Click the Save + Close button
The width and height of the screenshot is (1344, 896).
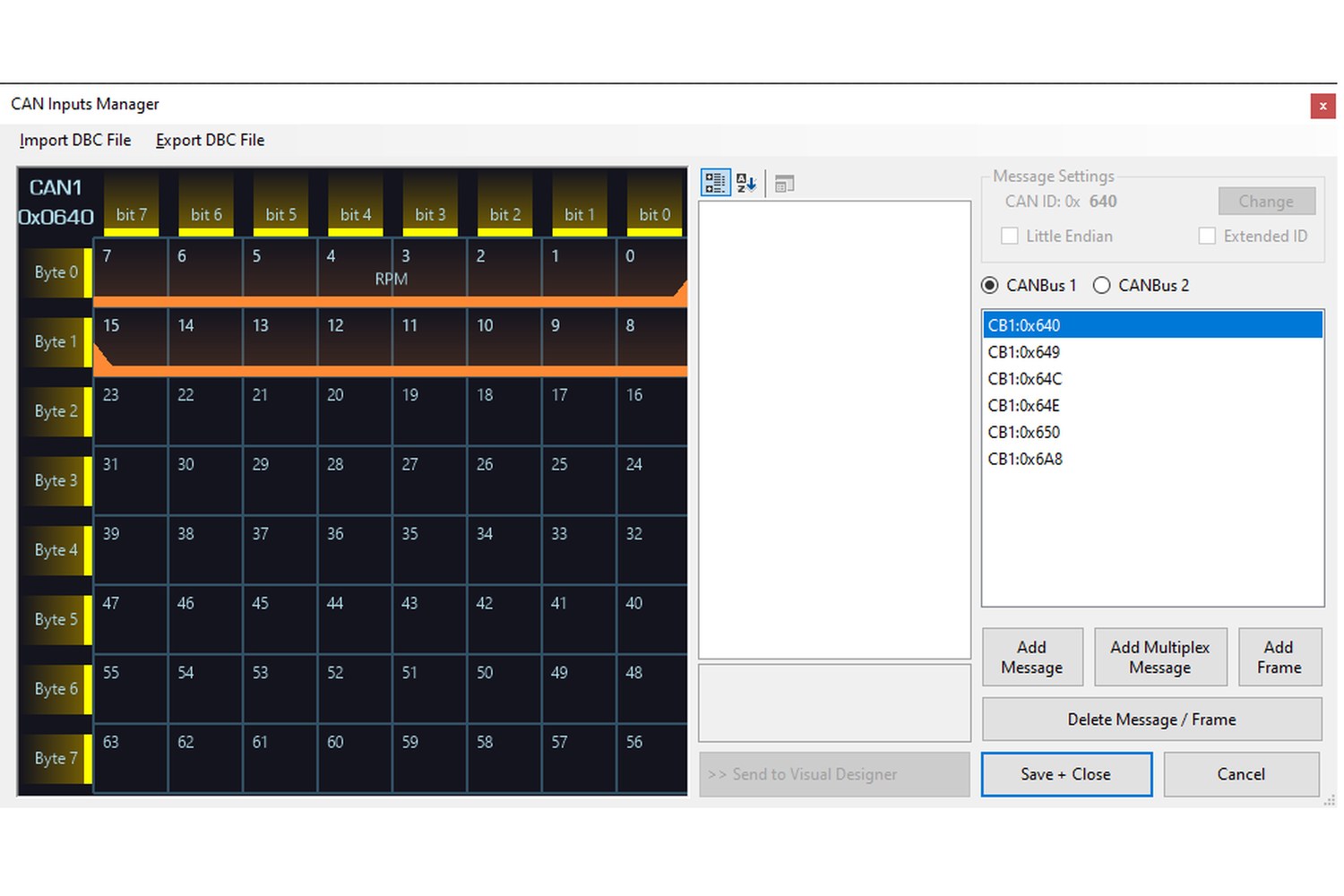click(x=1066, y=774)
